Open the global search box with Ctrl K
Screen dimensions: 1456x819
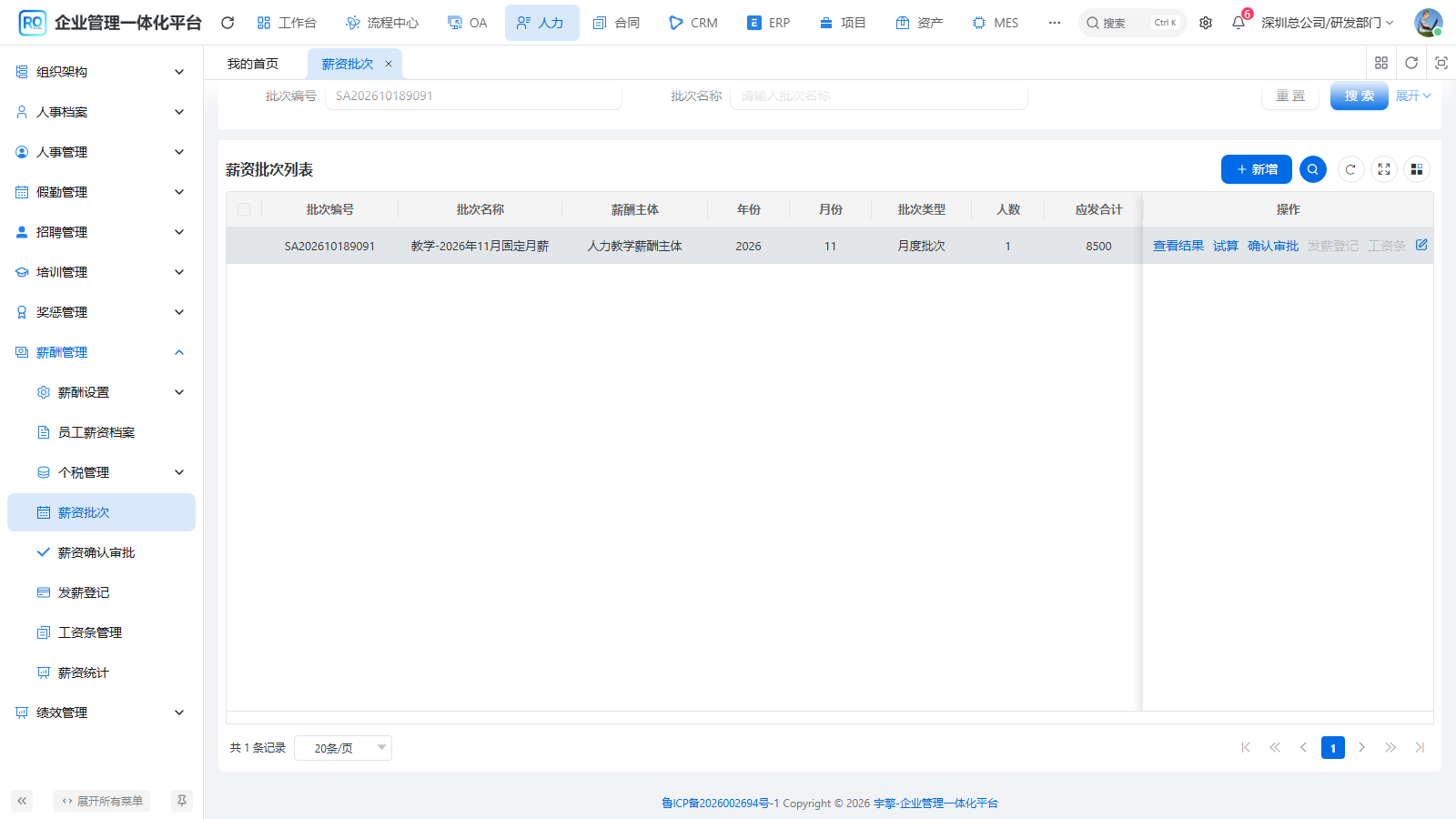[x=1133, y=23]
